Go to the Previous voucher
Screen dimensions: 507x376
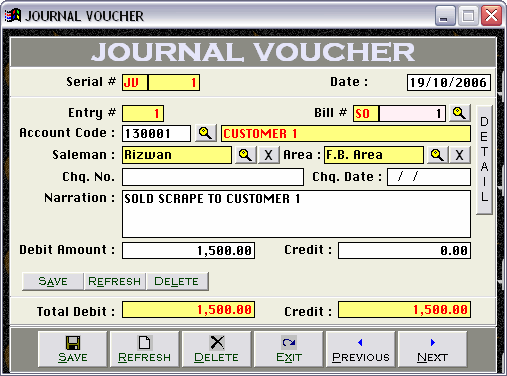click(361, 349)
